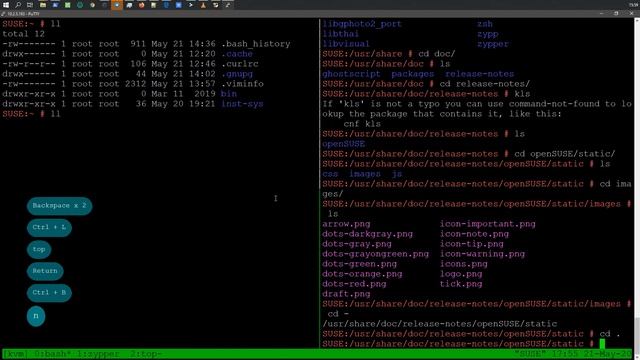Click logo.png file name
This screenshot has height=360, width=640.
pos(461,274)
